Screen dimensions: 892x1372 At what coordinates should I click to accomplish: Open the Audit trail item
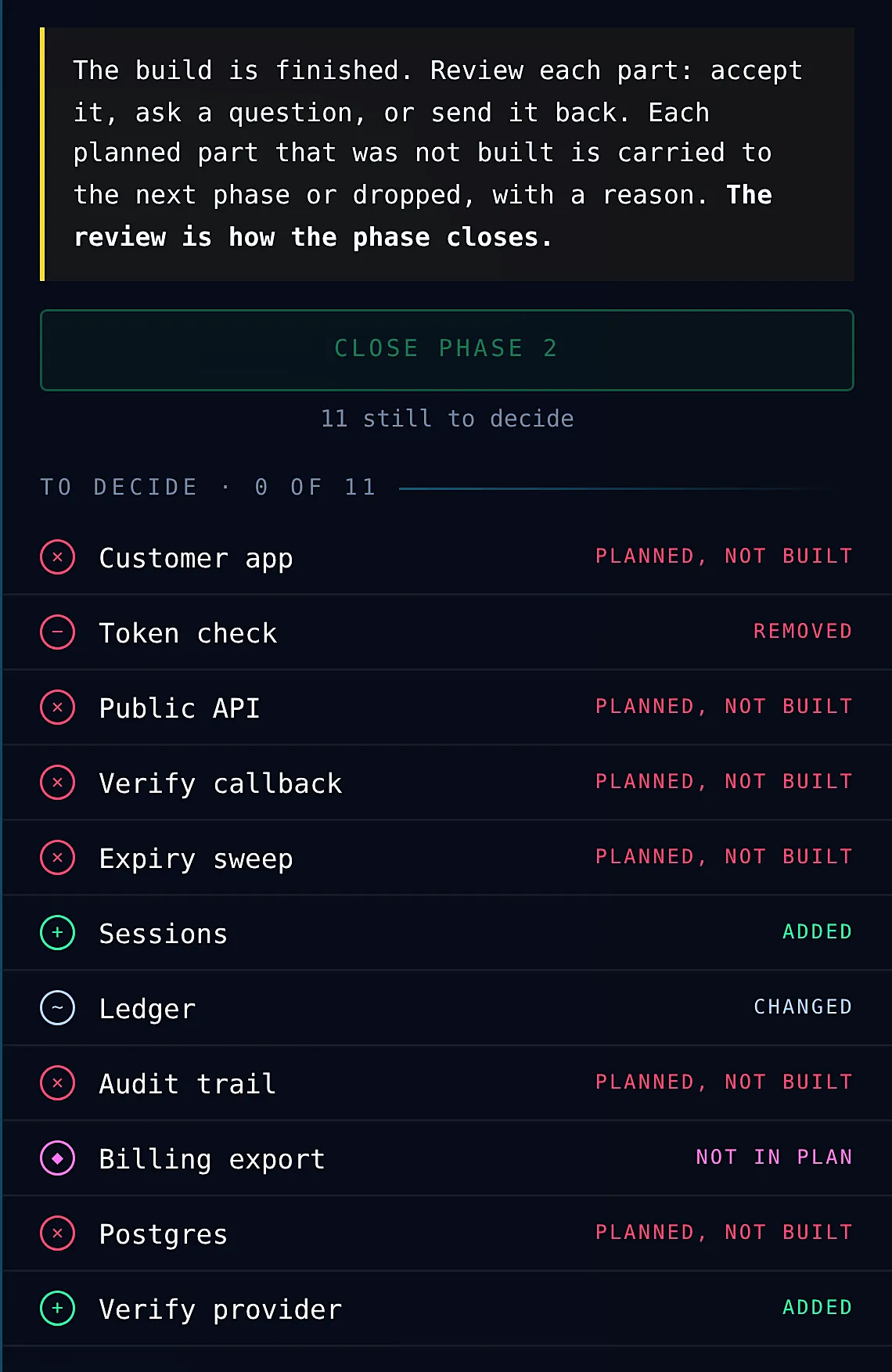pos(447,1083)
